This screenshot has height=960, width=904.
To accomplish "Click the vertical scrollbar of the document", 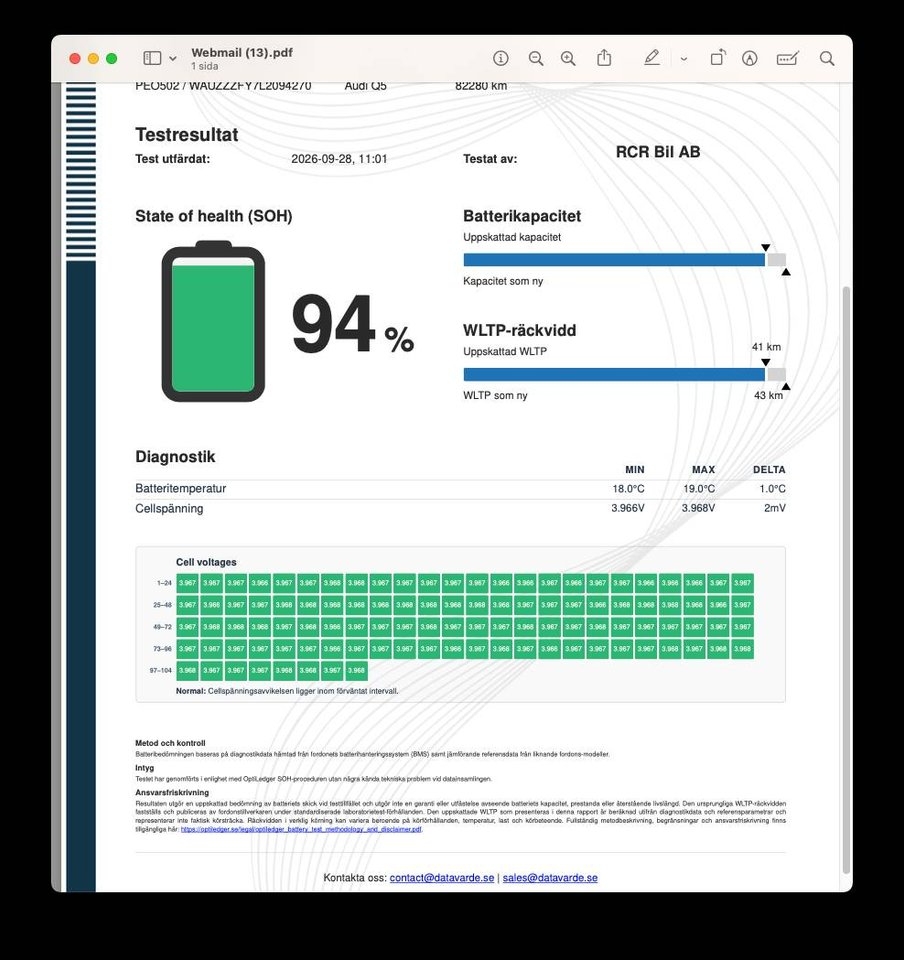I will [846, 579].
